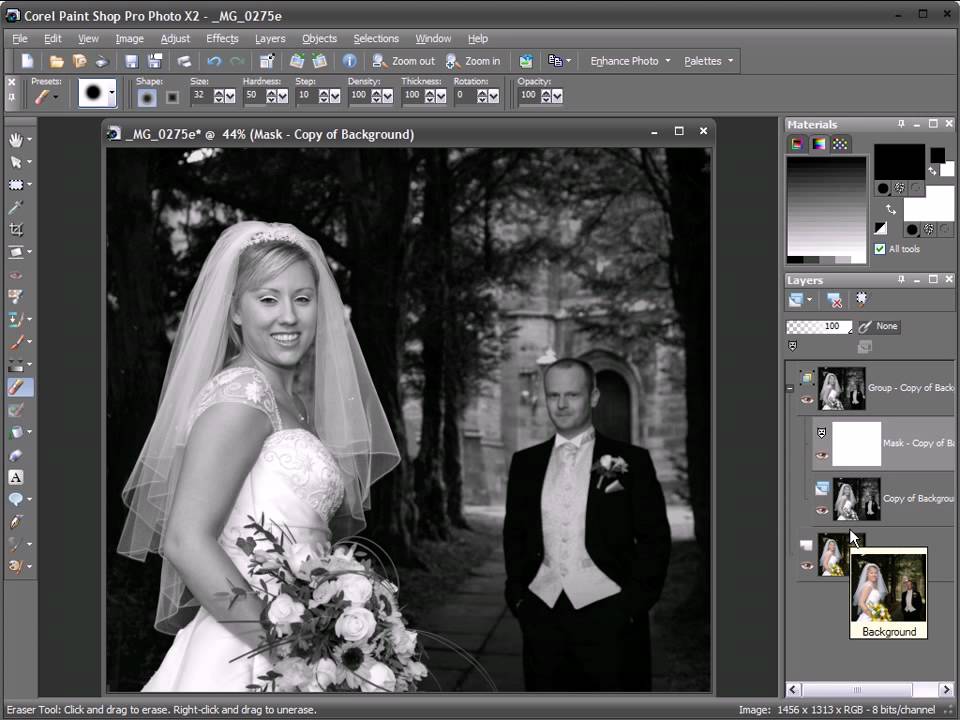Open the Selections menu
Image resolution: width=960 pixels, height=720 pixels.
(376, 39)
